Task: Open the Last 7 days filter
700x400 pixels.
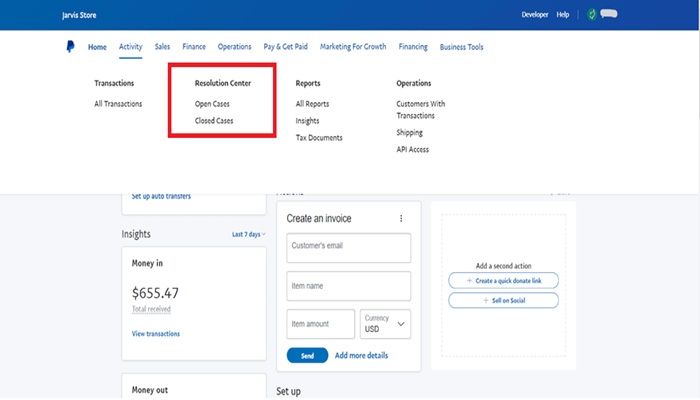Action: [247, 234]
